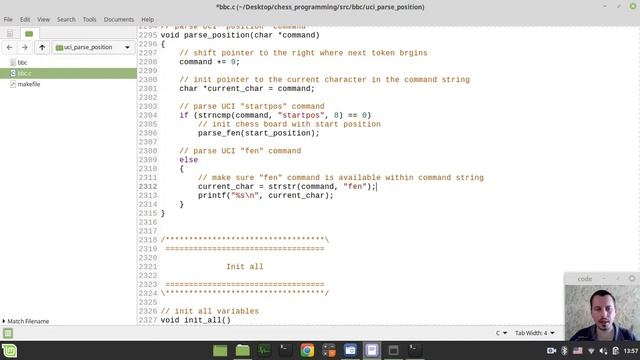Image resolution: width=640 pixels, height=360 pixels.
Task: Click the 'else' keyword on line 2309
Action: [189, 160]
